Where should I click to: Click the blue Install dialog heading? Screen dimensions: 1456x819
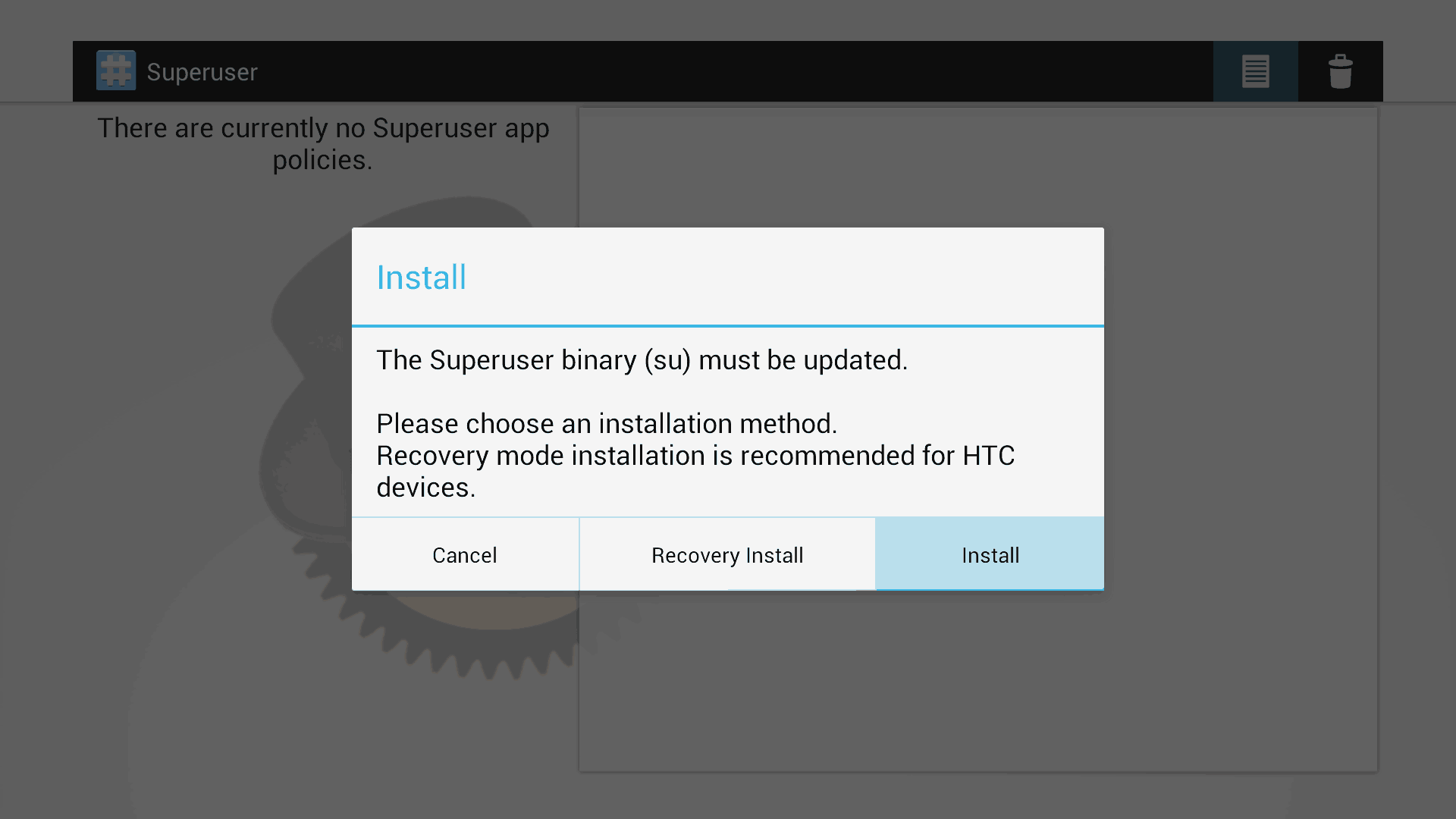click(x=421, y=278)
